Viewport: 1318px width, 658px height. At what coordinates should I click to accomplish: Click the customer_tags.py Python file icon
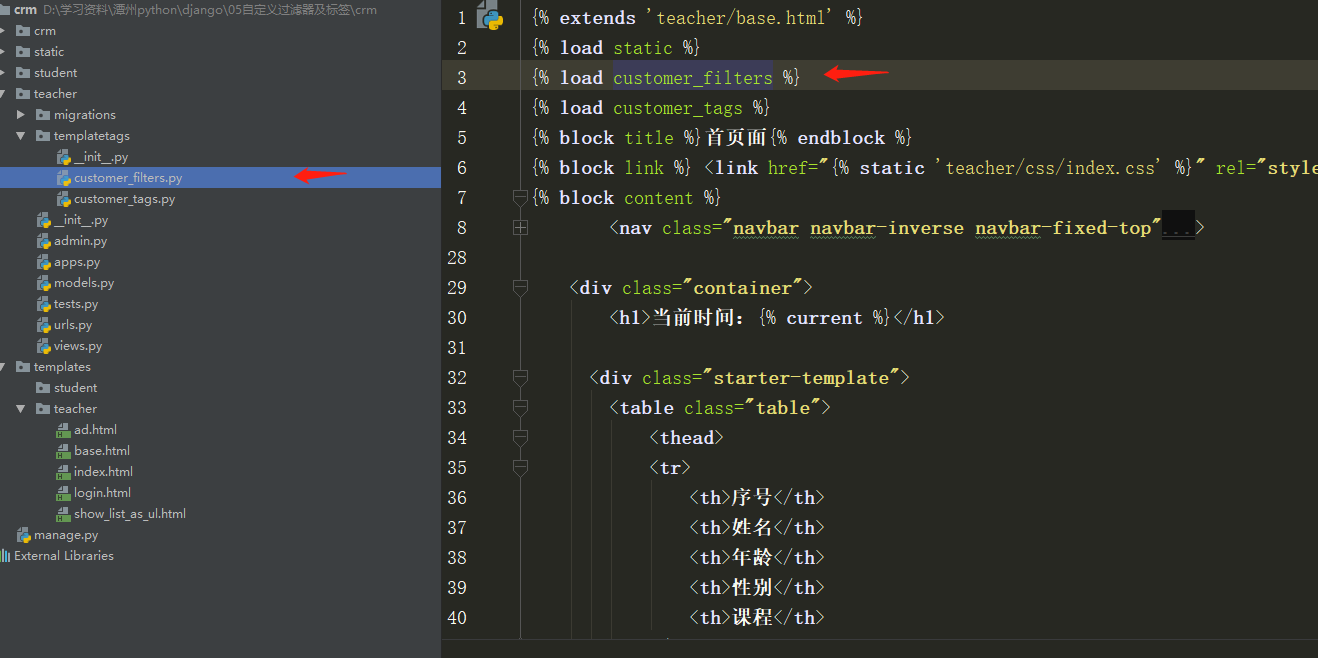coord(64,199)
